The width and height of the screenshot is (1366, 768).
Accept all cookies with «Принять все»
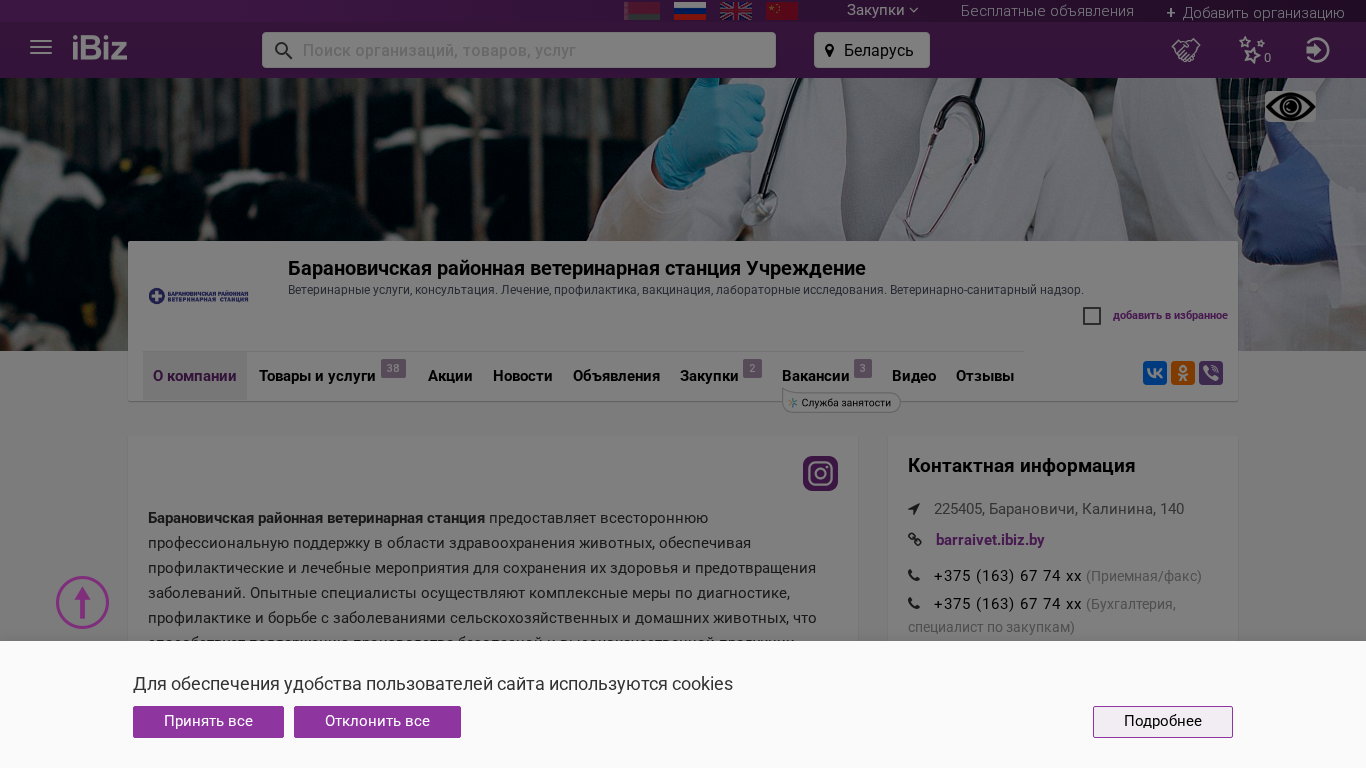tap(208, 722)
